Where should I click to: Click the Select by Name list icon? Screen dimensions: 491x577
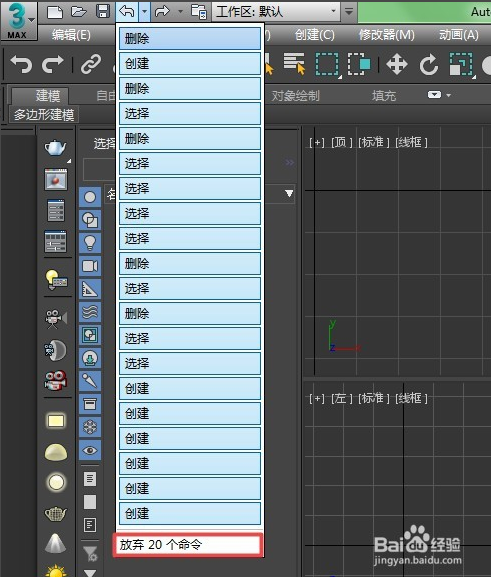click(294, 63)
